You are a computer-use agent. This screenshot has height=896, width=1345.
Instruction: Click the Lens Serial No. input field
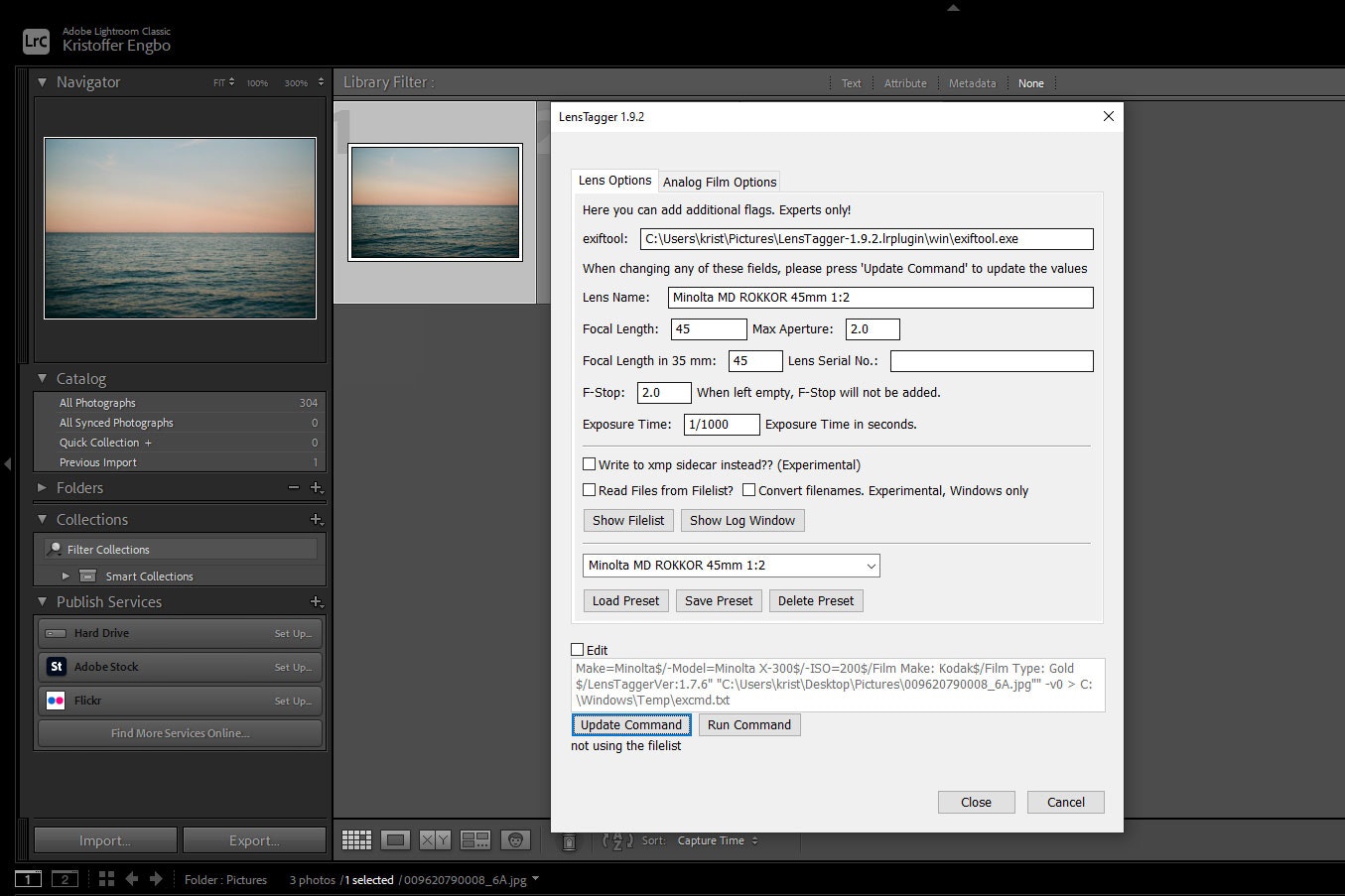(x=991, y=361)
